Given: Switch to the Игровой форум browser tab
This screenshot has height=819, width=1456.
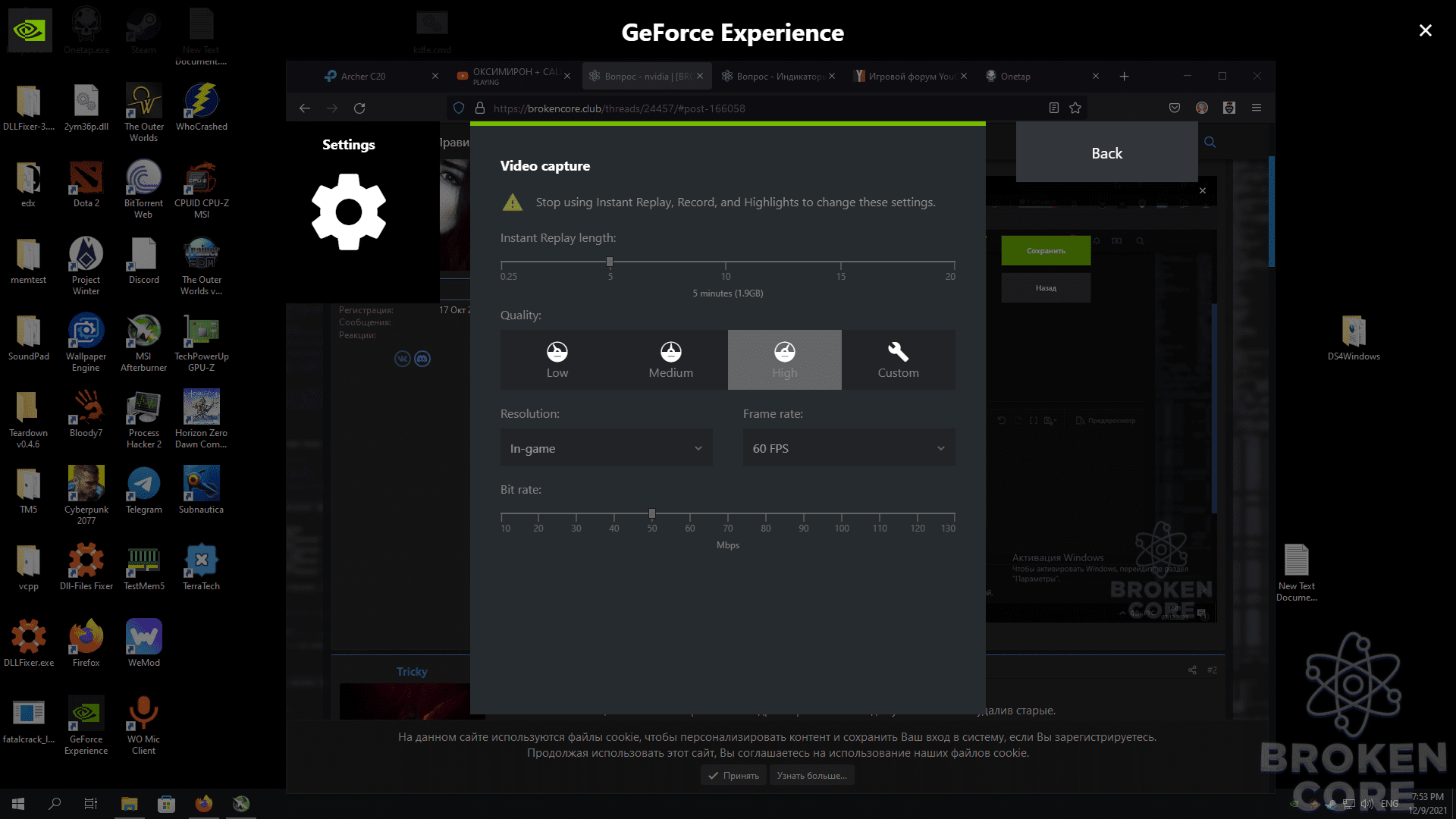Looking at the screenshot, I should tap(910, 77).
